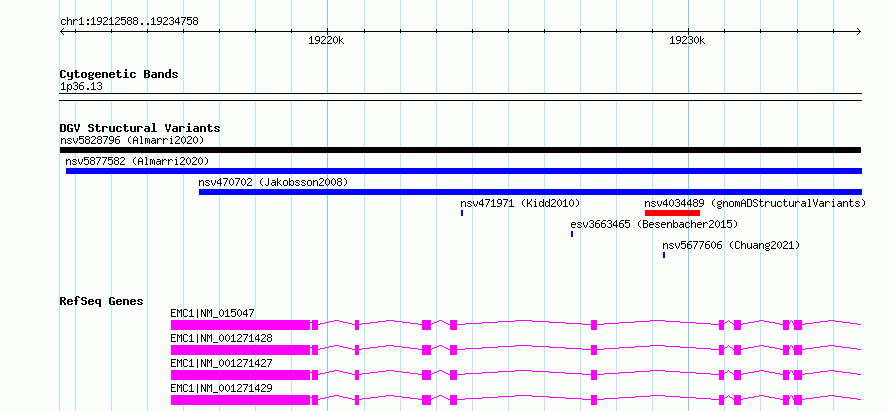Click the large terminal exon of EMC1|NM_015047

[x=241, y=325]
